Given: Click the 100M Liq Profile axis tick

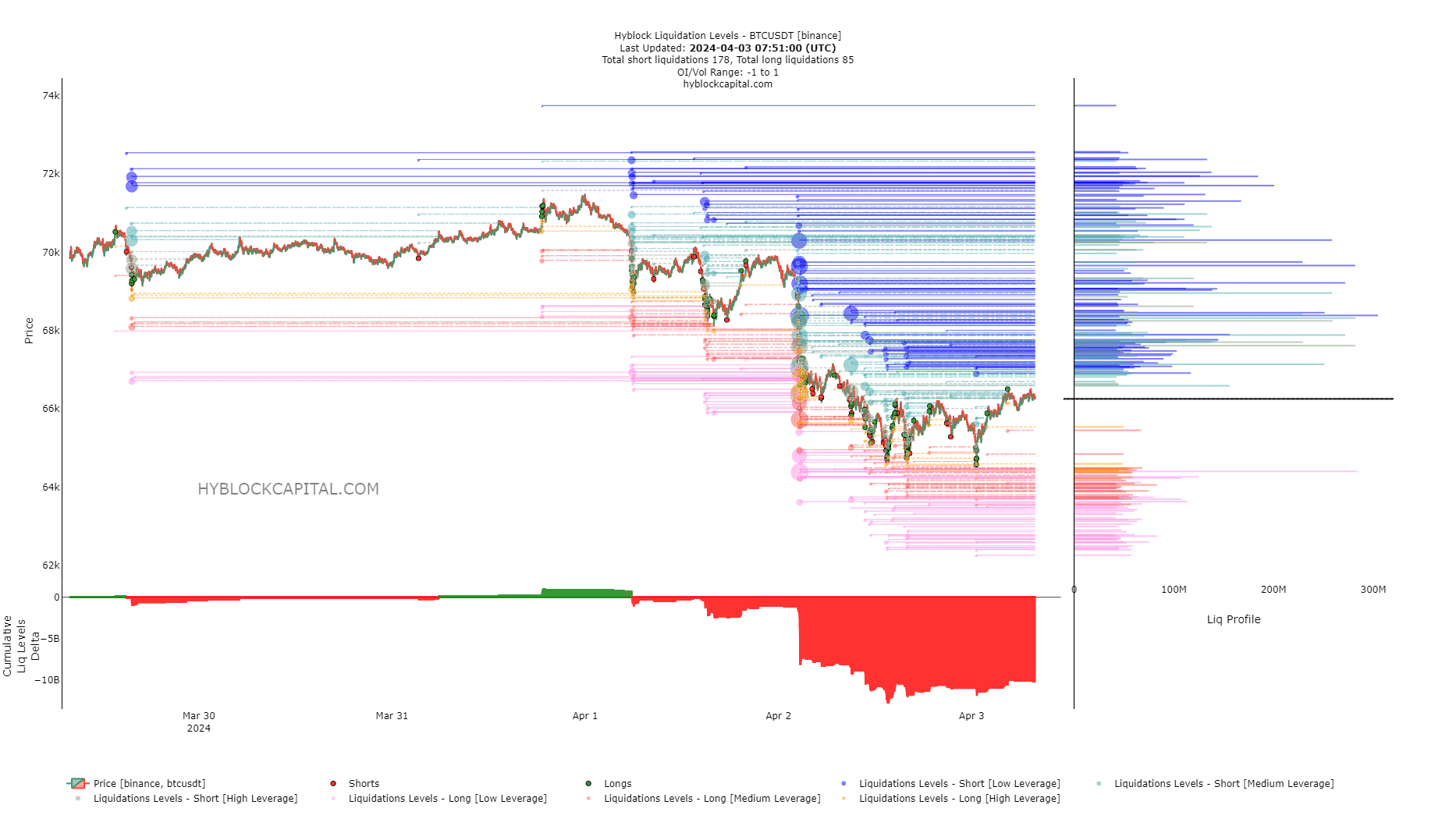Looking at the screenshot, I should click(x=1174, y=590).
